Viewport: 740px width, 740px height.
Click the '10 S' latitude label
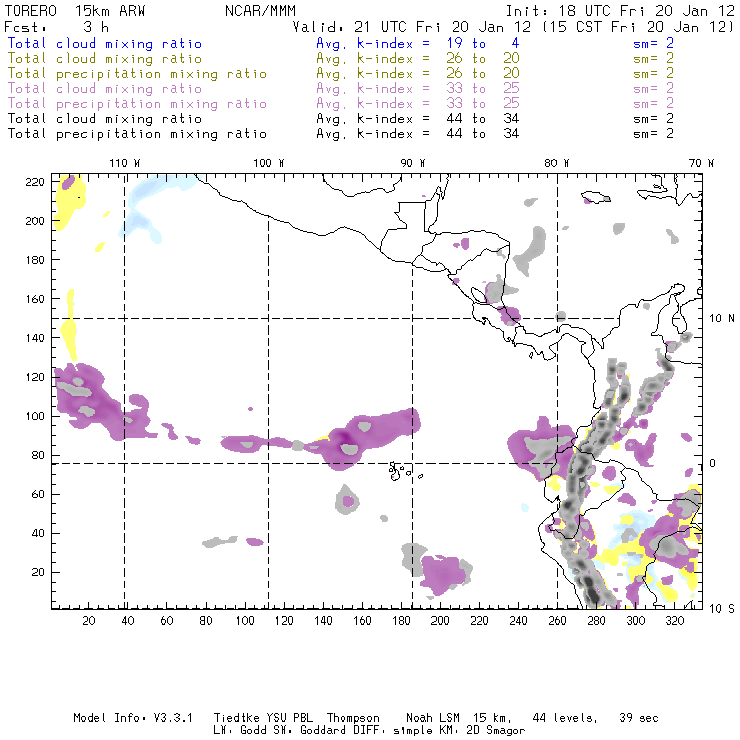click(x=722, y=609)
